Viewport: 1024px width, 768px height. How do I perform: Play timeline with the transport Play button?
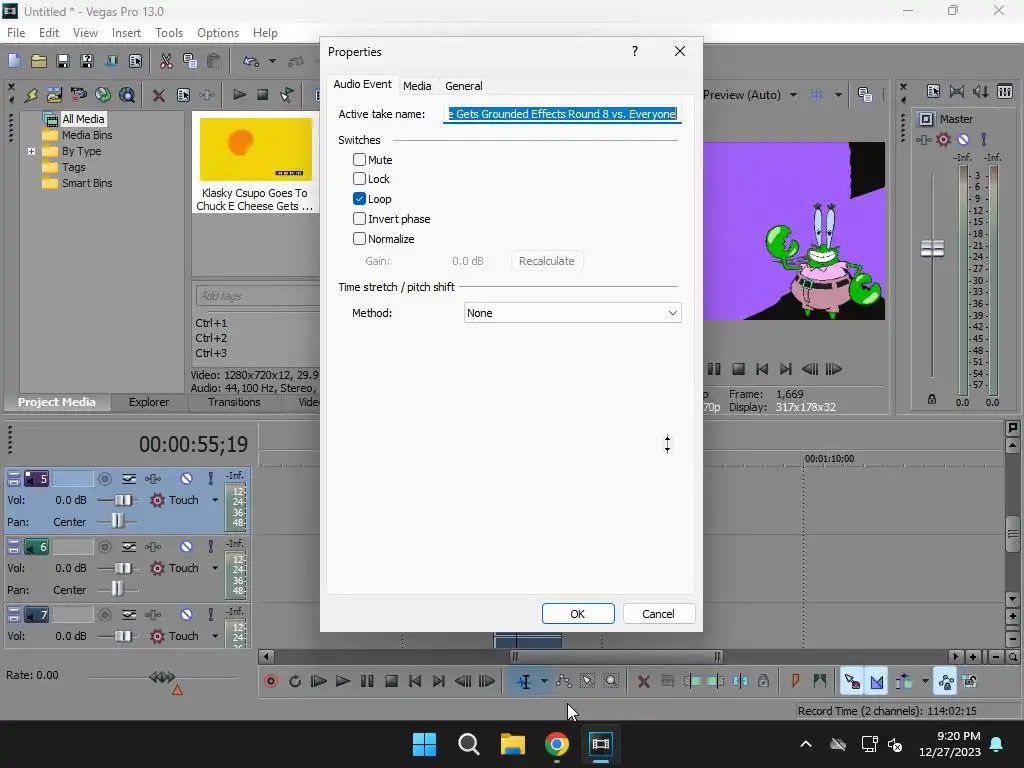pyautogui.click(x=343, y=681)
